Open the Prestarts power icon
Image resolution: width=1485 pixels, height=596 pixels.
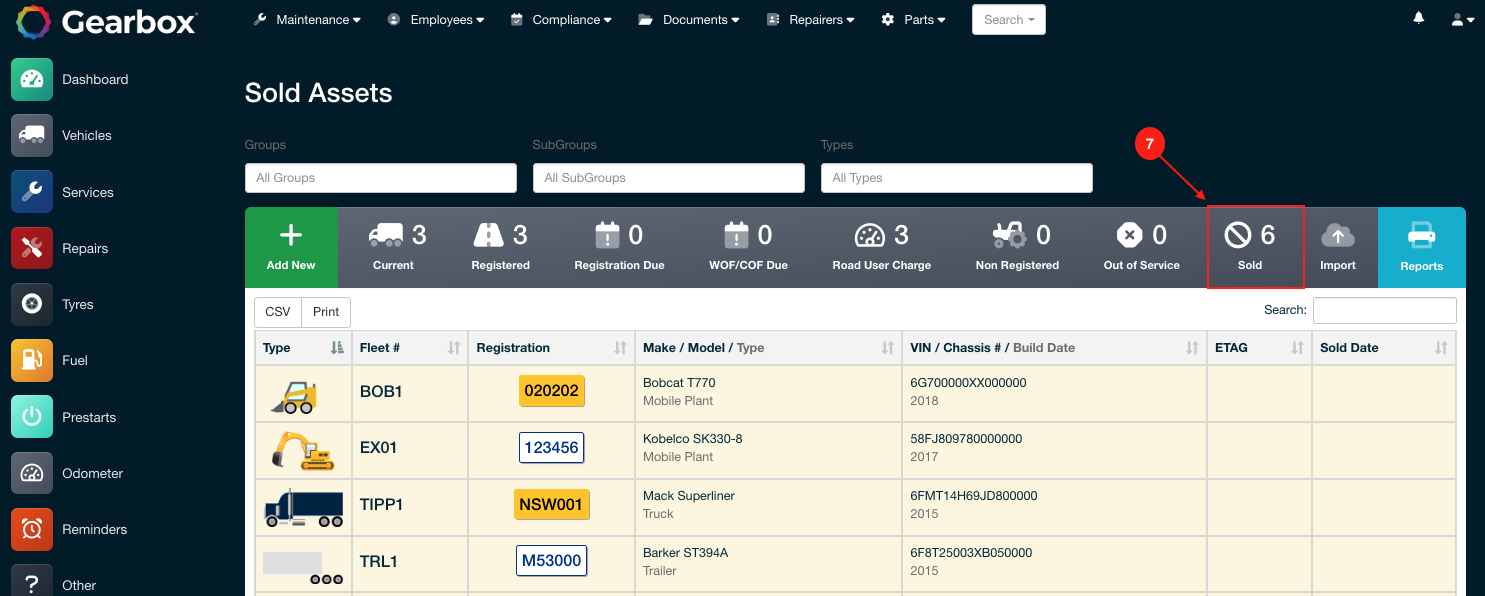pos(31,416)
